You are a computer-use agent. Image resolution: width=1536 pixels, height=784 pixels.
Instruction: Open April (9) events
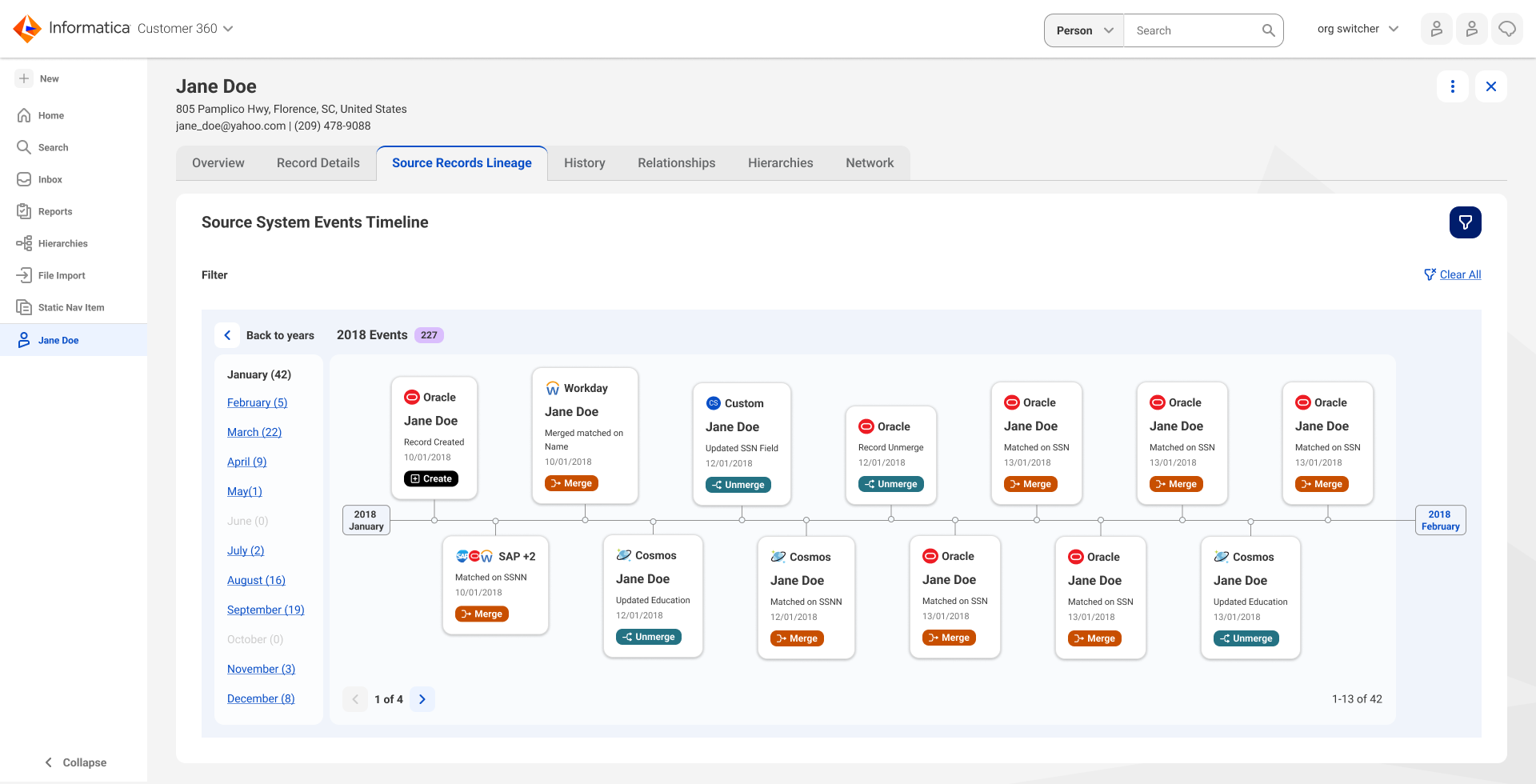tap(247, 462)
